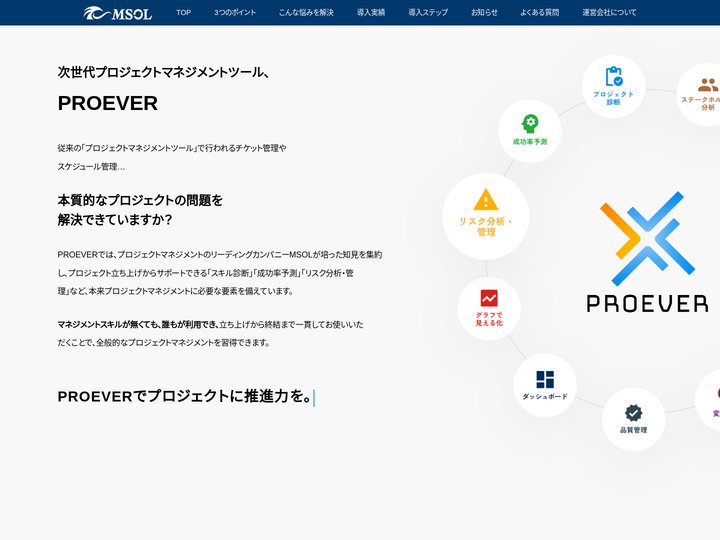Click the リスク分析・管理 warning triangle icon
720x540 pixels.
[485, 199]
